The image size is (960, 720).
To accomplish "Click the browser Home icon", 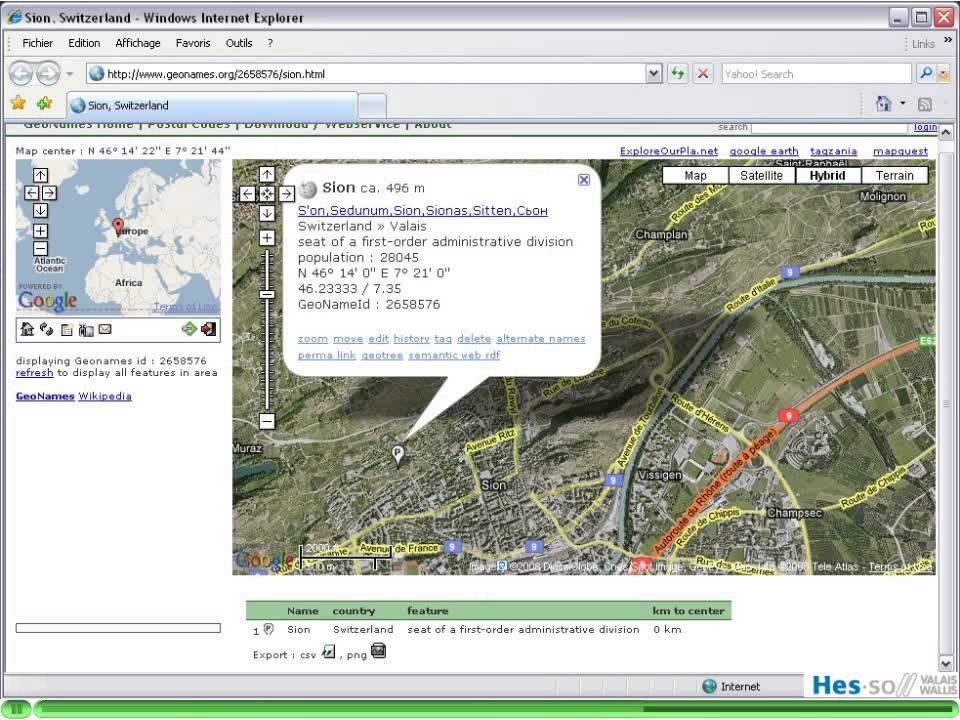I will point(883,103).
